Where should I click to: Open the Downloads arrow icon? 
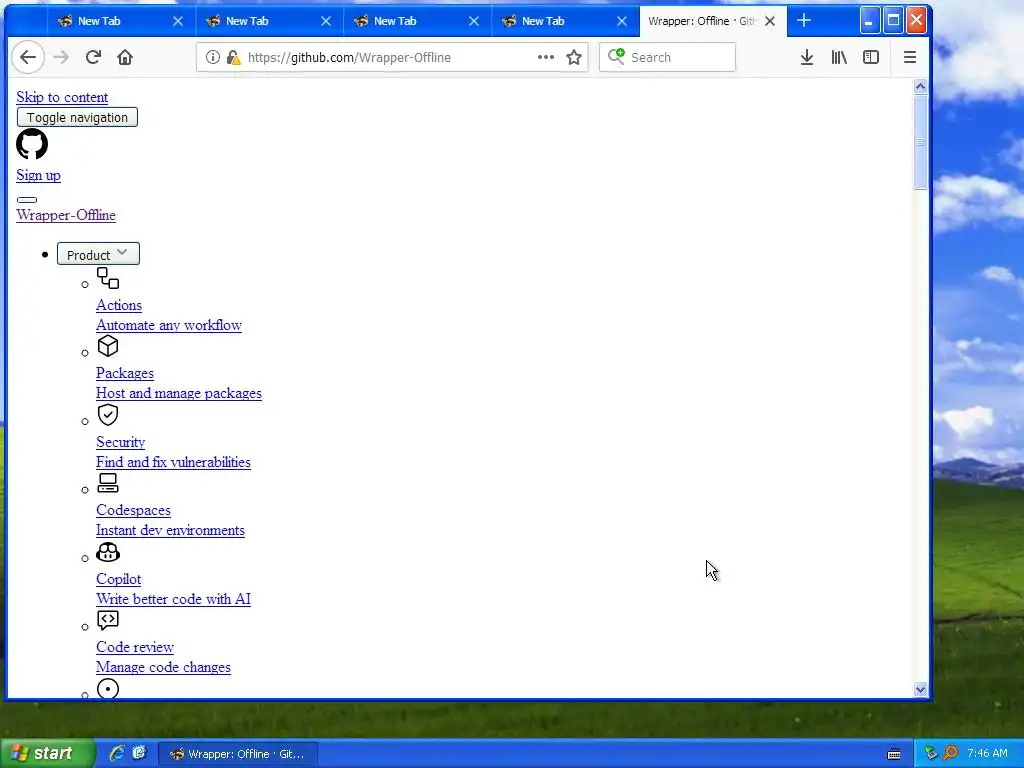pyautogui.click(x=807, y=57)
